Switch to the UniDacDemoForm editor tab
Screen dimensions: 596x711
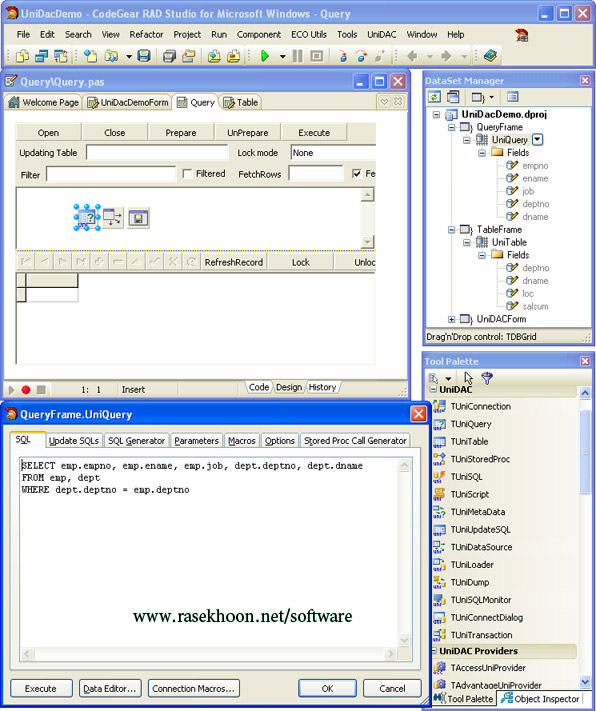point(128,102)
